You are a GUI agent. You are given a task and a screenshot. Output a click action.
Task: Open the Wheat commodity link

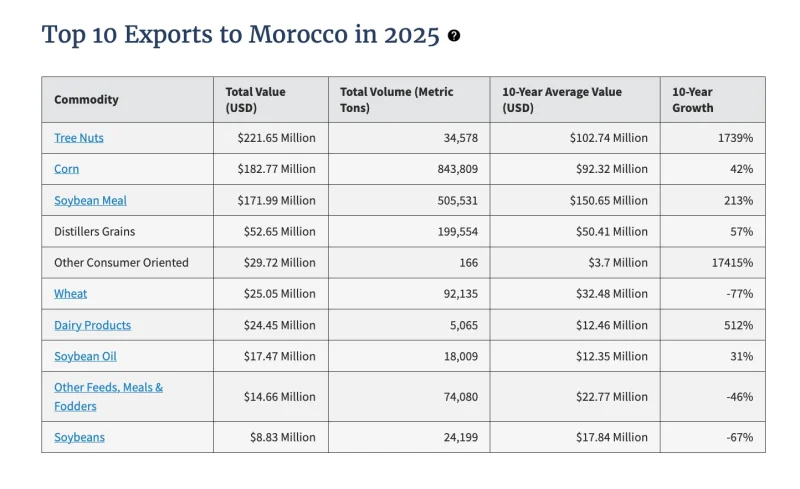(x=70, y=294)
